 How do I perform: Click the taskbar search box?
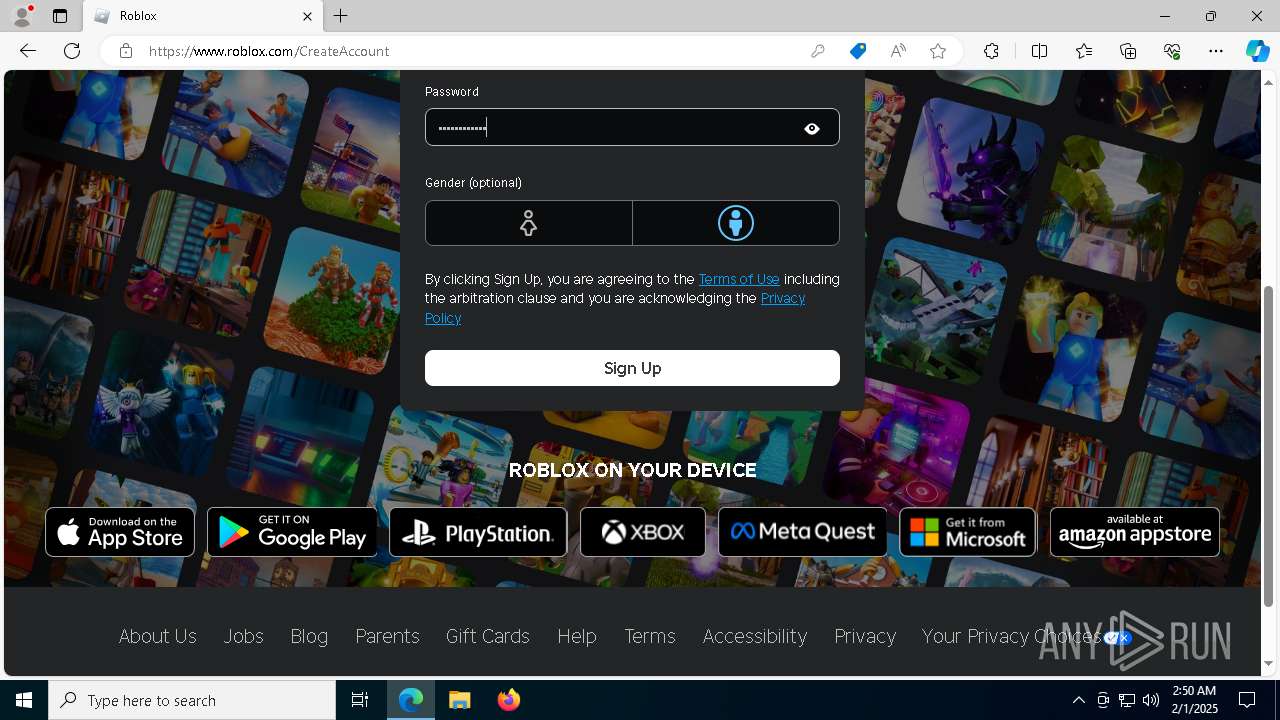(192, 700)
